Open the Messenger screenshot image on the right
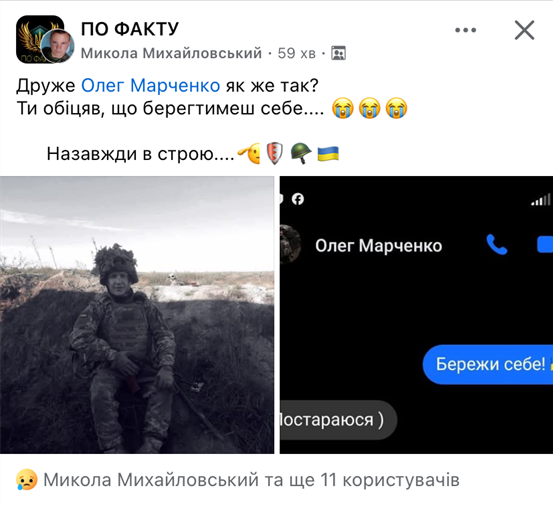 (416, 315)
